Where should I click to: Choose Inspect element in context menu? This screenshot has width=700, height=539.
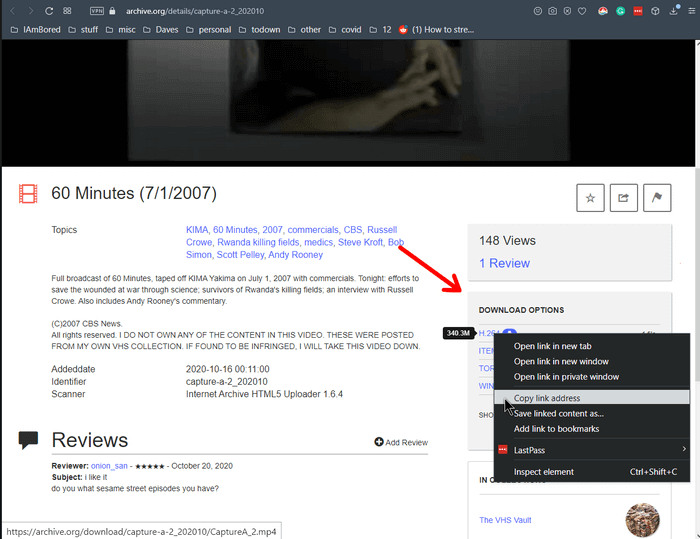point(592,472)
